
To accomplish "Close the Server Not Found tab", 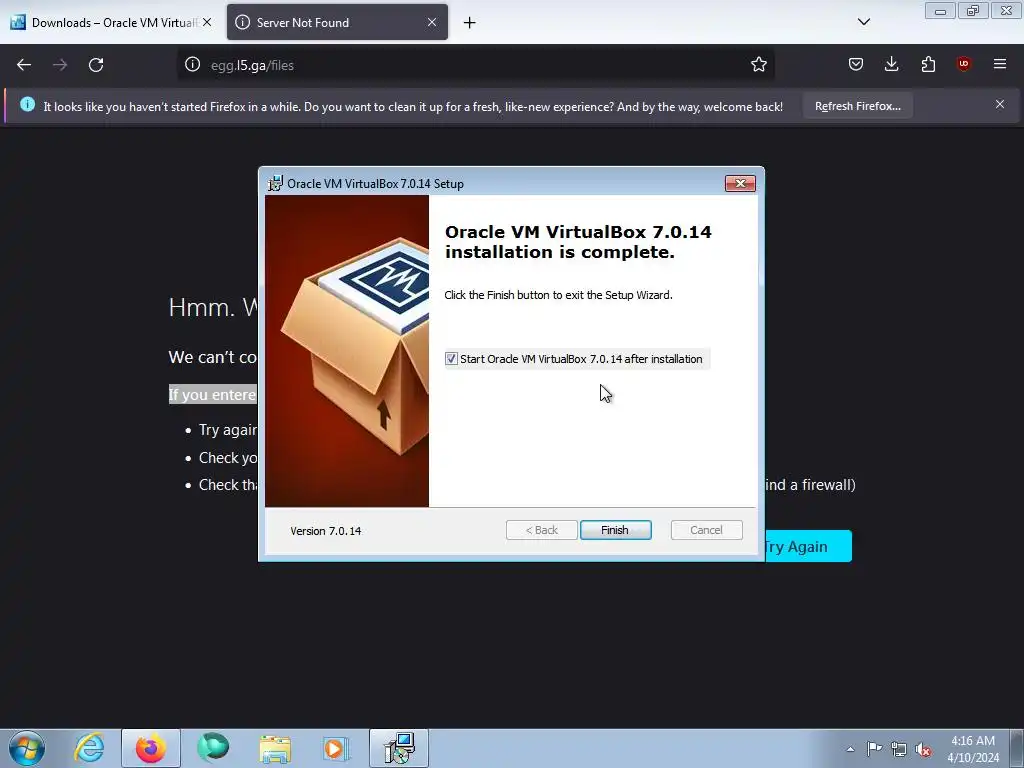I will tap(432, 22).
